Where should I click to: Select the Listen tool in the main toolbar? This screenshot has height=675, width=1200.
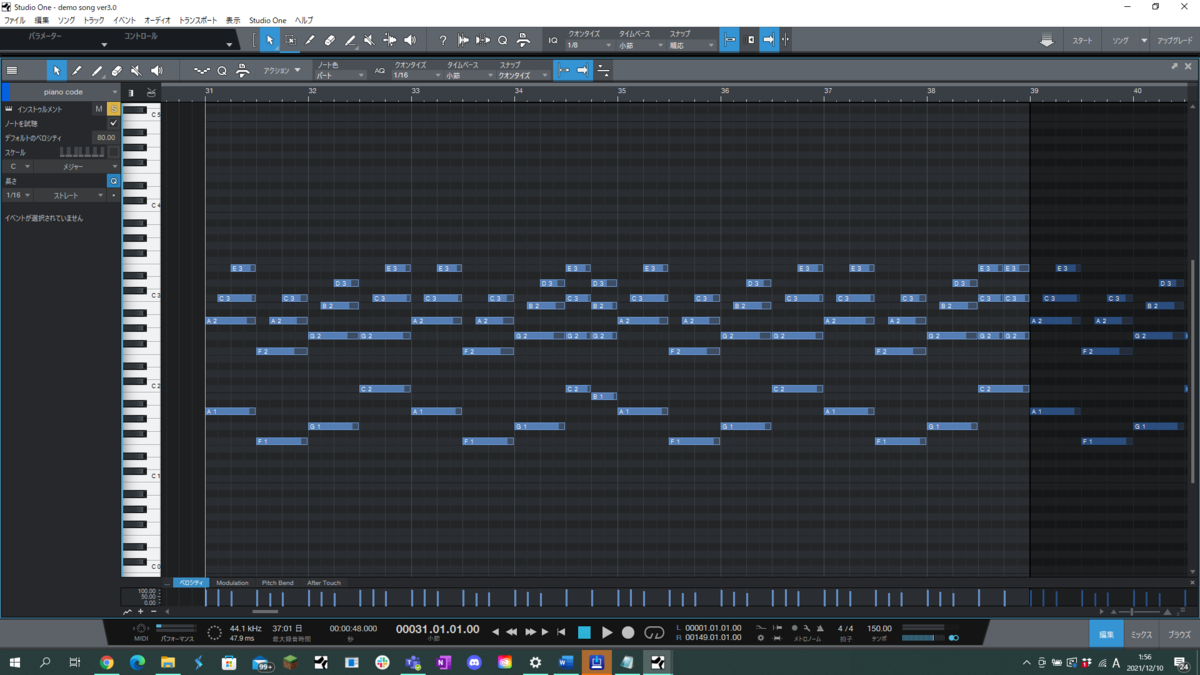click(410, 40)
